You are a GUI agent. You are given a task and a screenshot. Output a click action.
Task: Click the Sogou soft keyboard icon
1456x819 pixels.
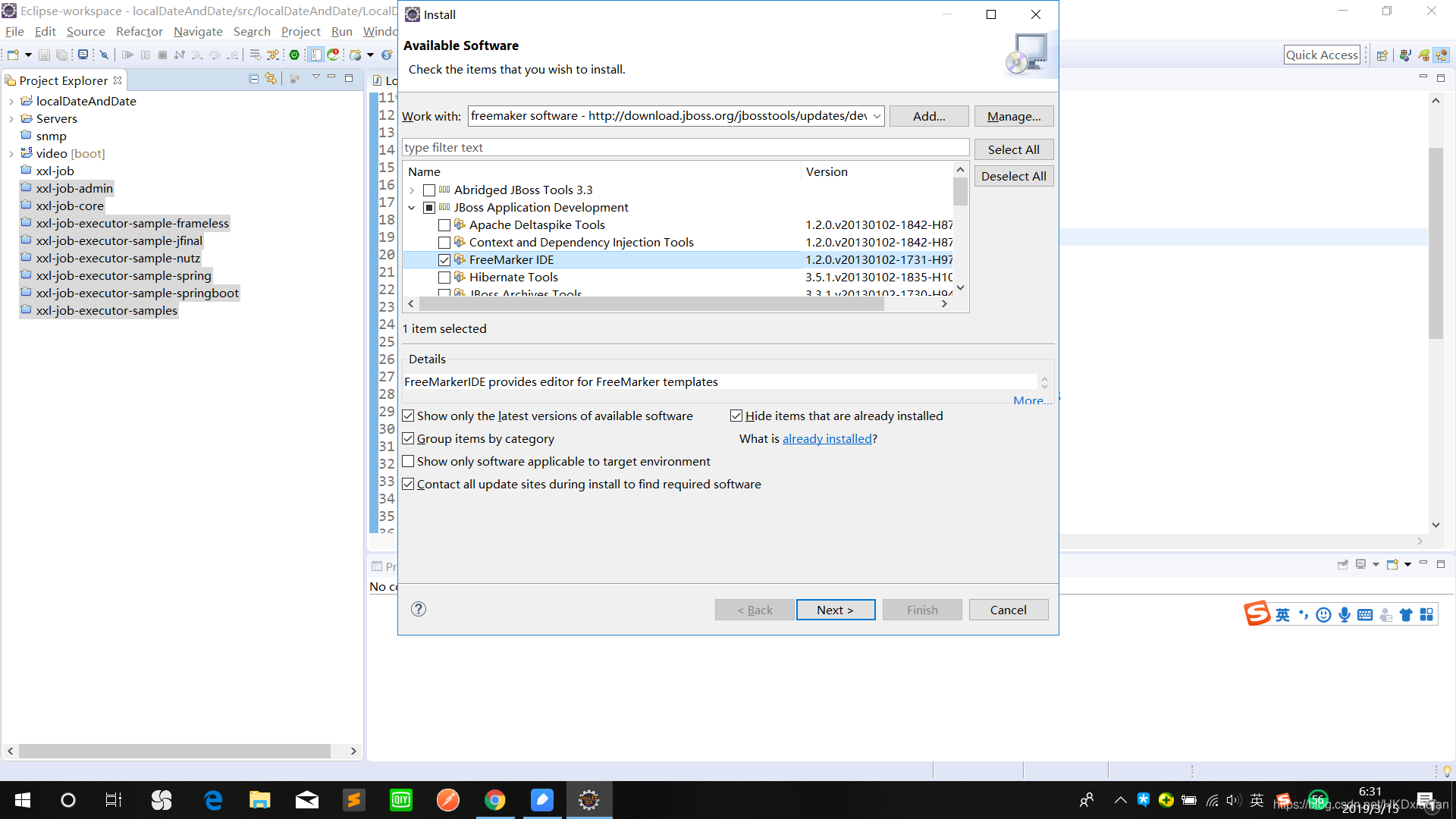pyautogui.click(x=1365, y=615)
